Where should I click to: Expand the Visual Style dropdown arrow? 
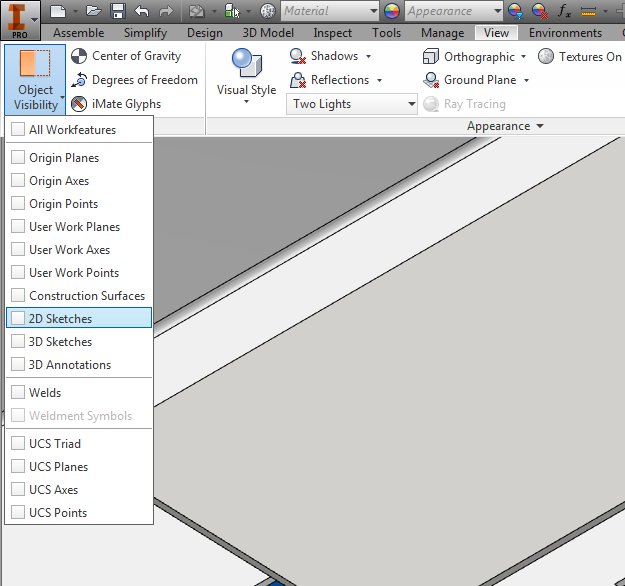(x=246, y=102)
